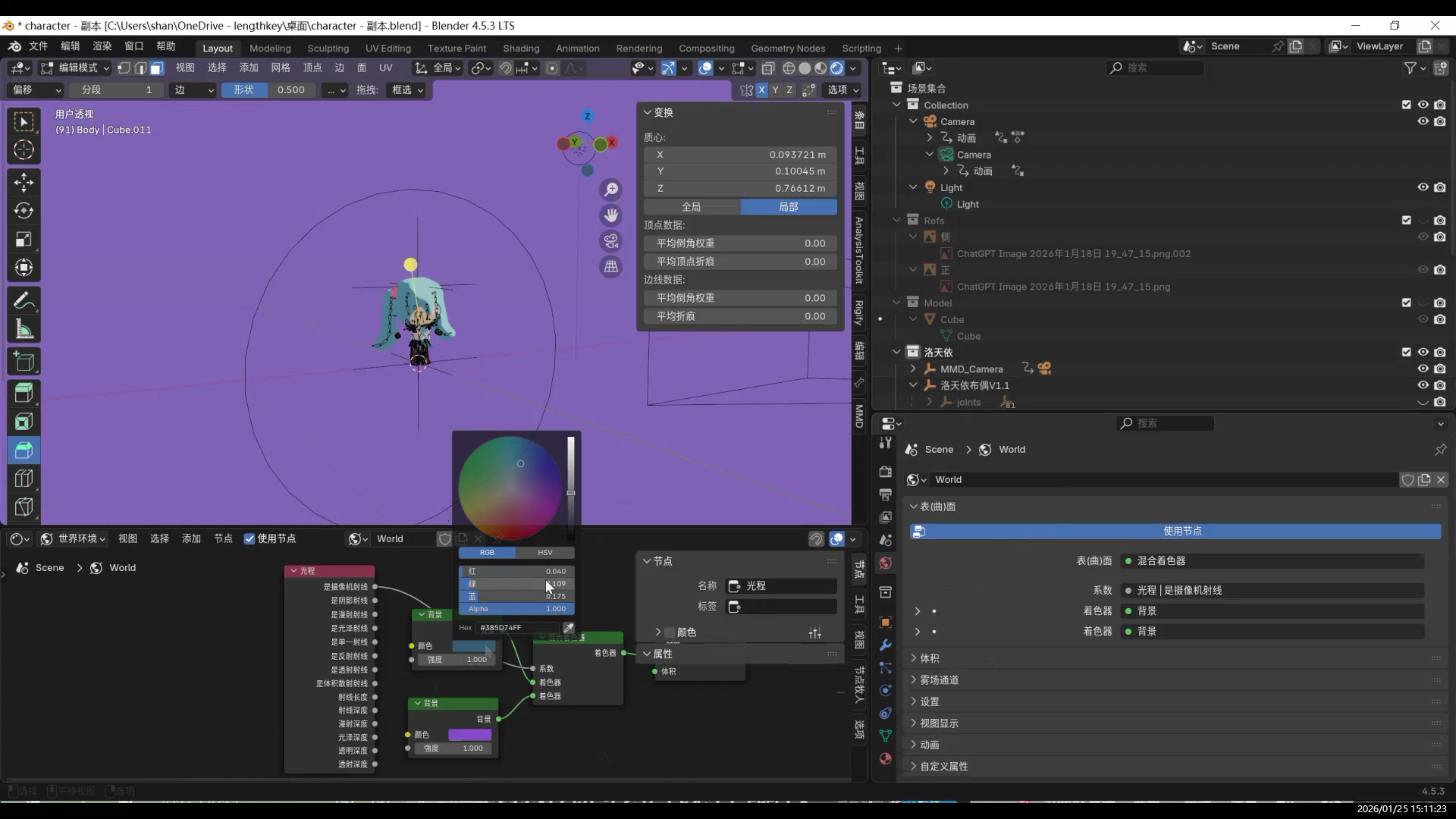1456x819 pixels.
Task: Open the Modifier wrench properties tab
Action: pos(885,645)
